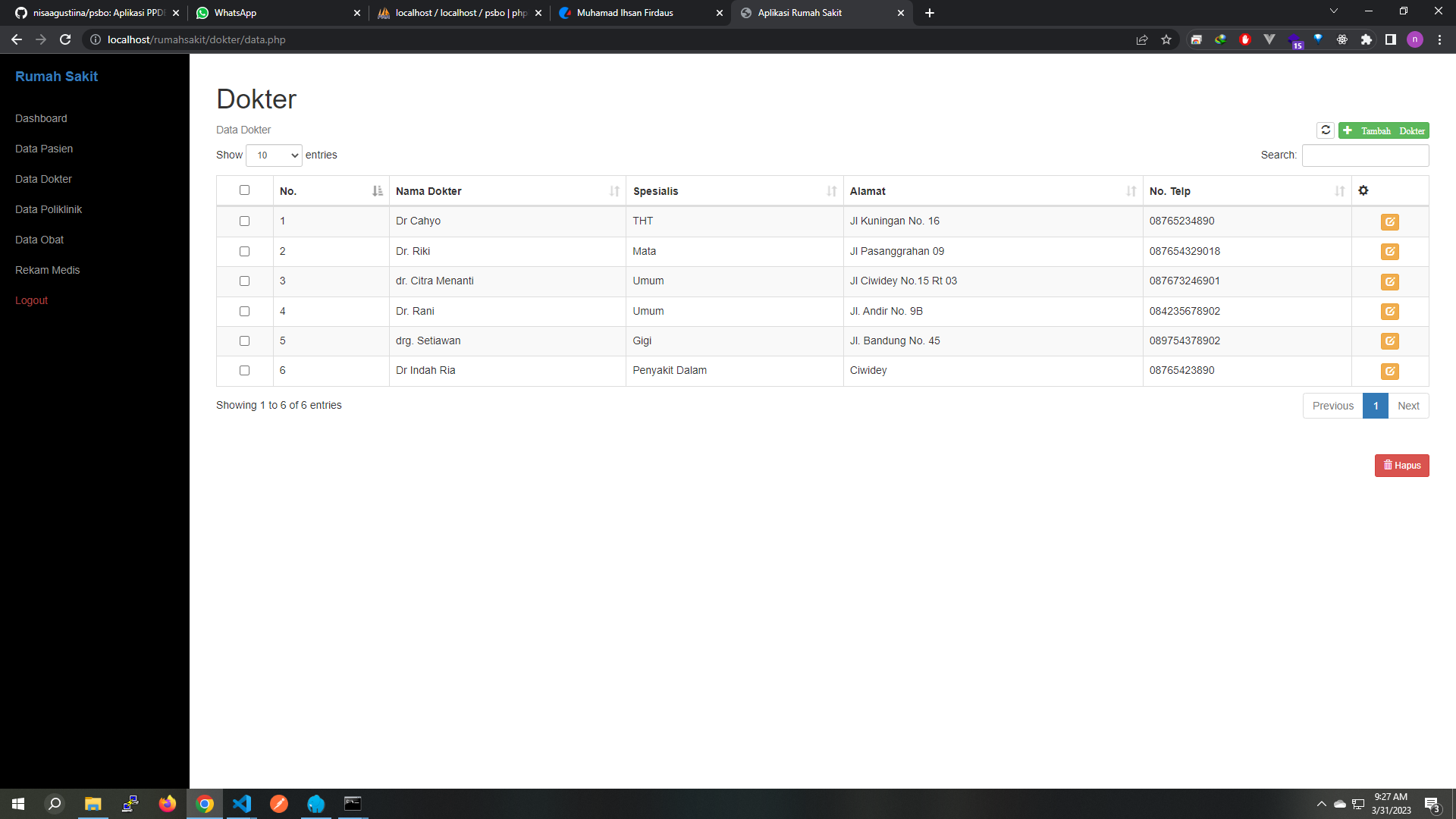Image resolution: width=1456 pixels, height=819 pixels.
Task: Go to Previous page
Action: click(x=1332, y=406)
